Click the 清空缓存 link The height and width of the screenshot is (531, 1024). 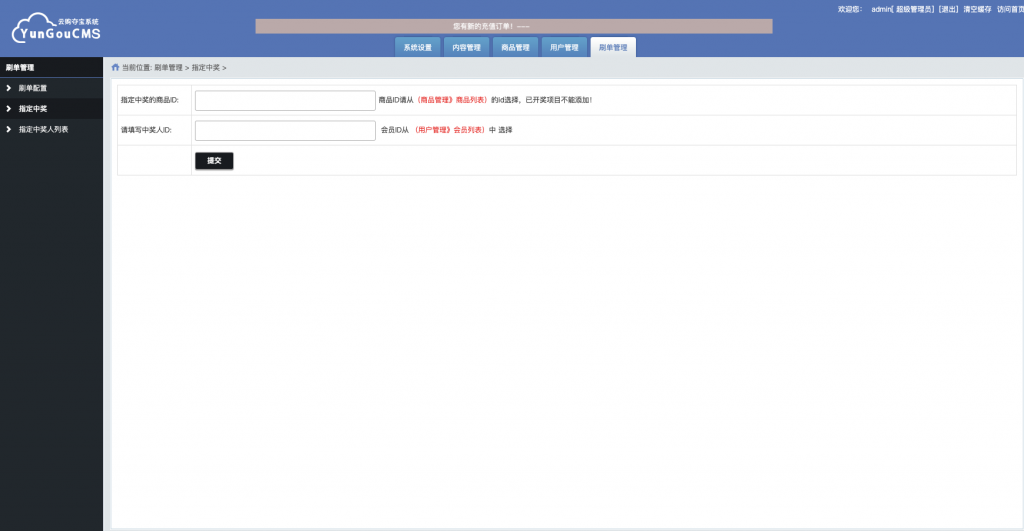[977, 9]
